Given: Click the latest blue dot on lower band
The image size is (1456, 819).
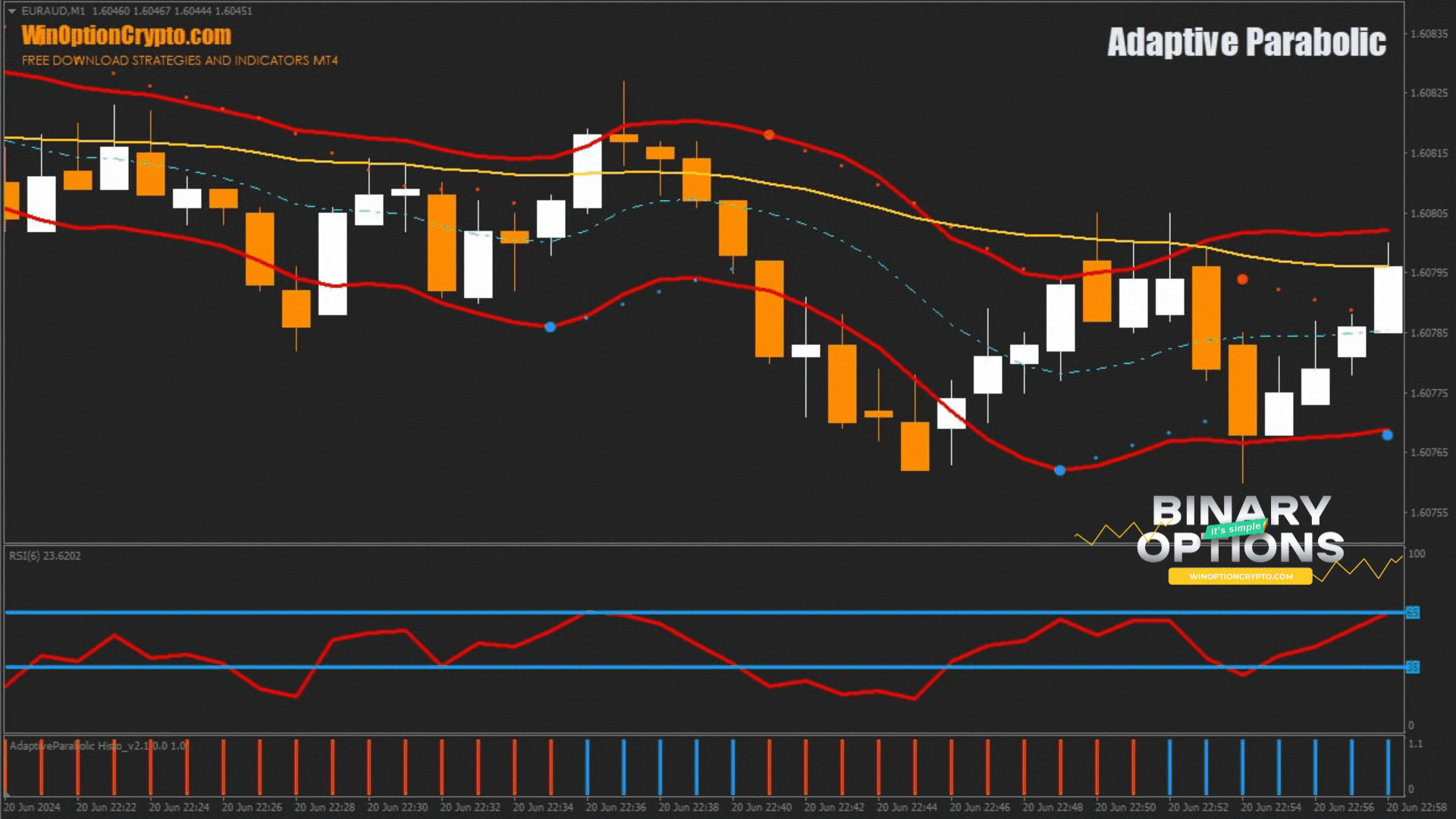Looking at the screenshot, I should point(1387,435).
